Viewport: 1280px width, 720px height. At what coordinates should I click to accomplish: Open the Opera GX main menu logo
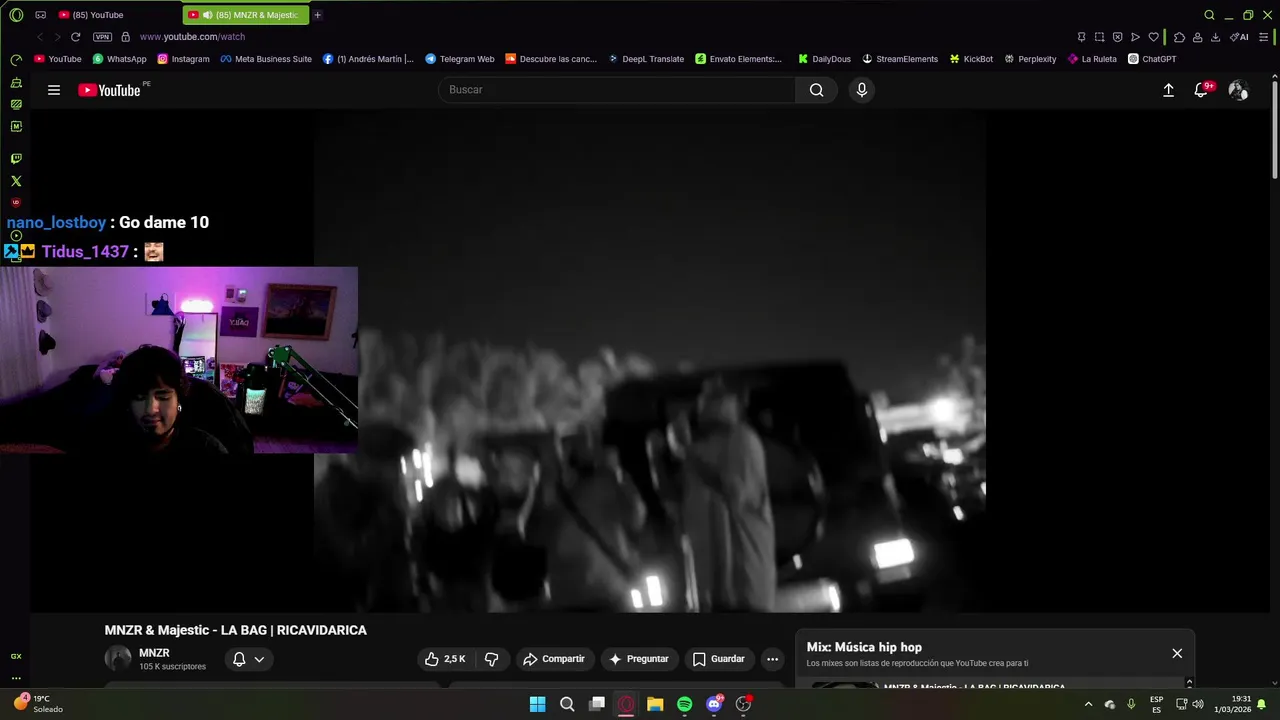click(x=16, y=15)
